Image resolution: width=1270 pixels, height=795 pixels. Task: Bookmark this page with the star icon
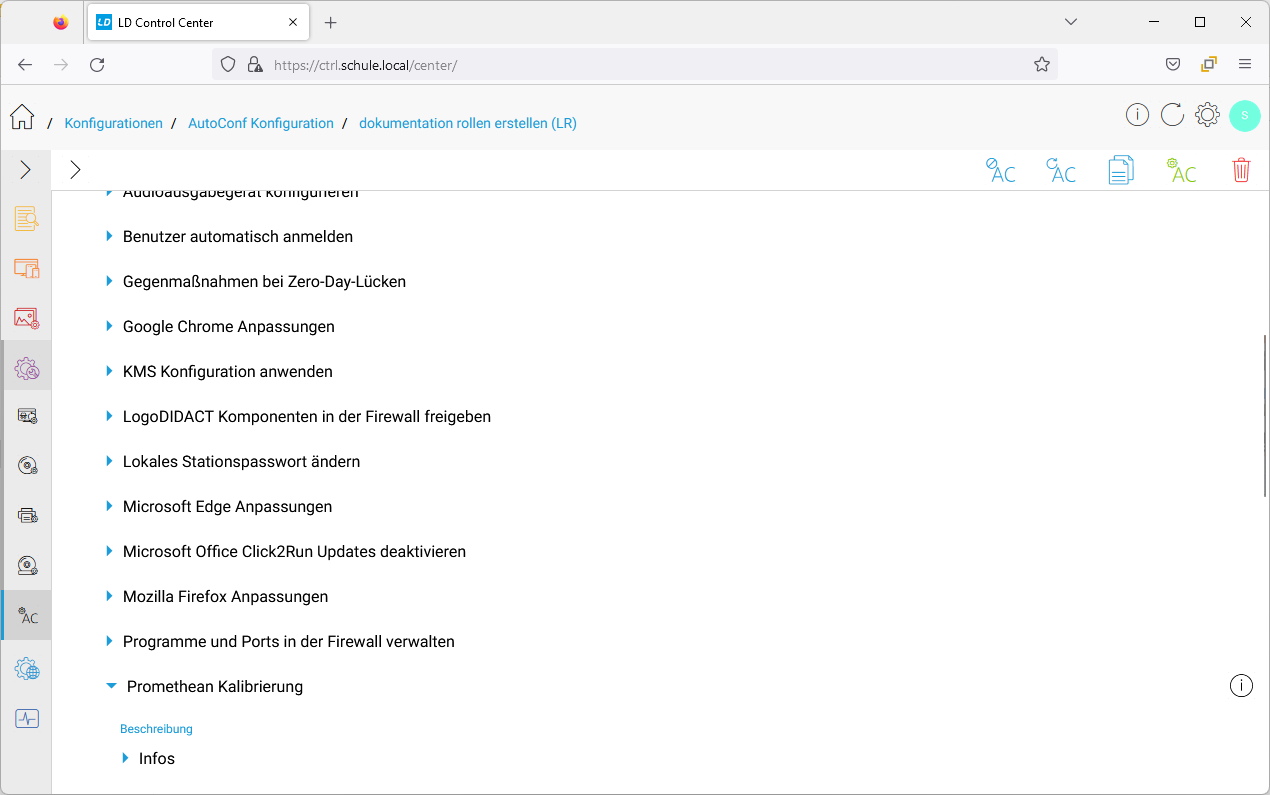(1042, 64)
